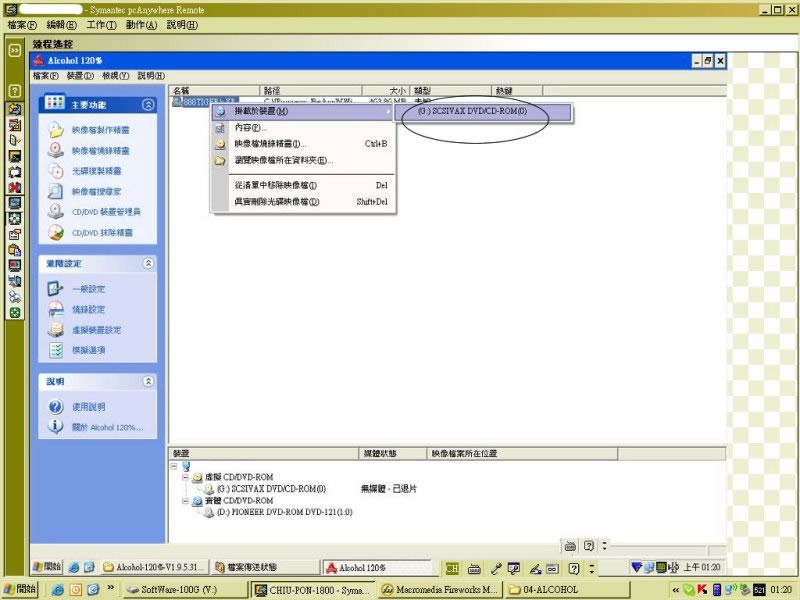Viewport: 800px width, 600px height.
Task: Collapse the 虛擬 CD/DVD-ROM tree node
Action: (185, 478)
